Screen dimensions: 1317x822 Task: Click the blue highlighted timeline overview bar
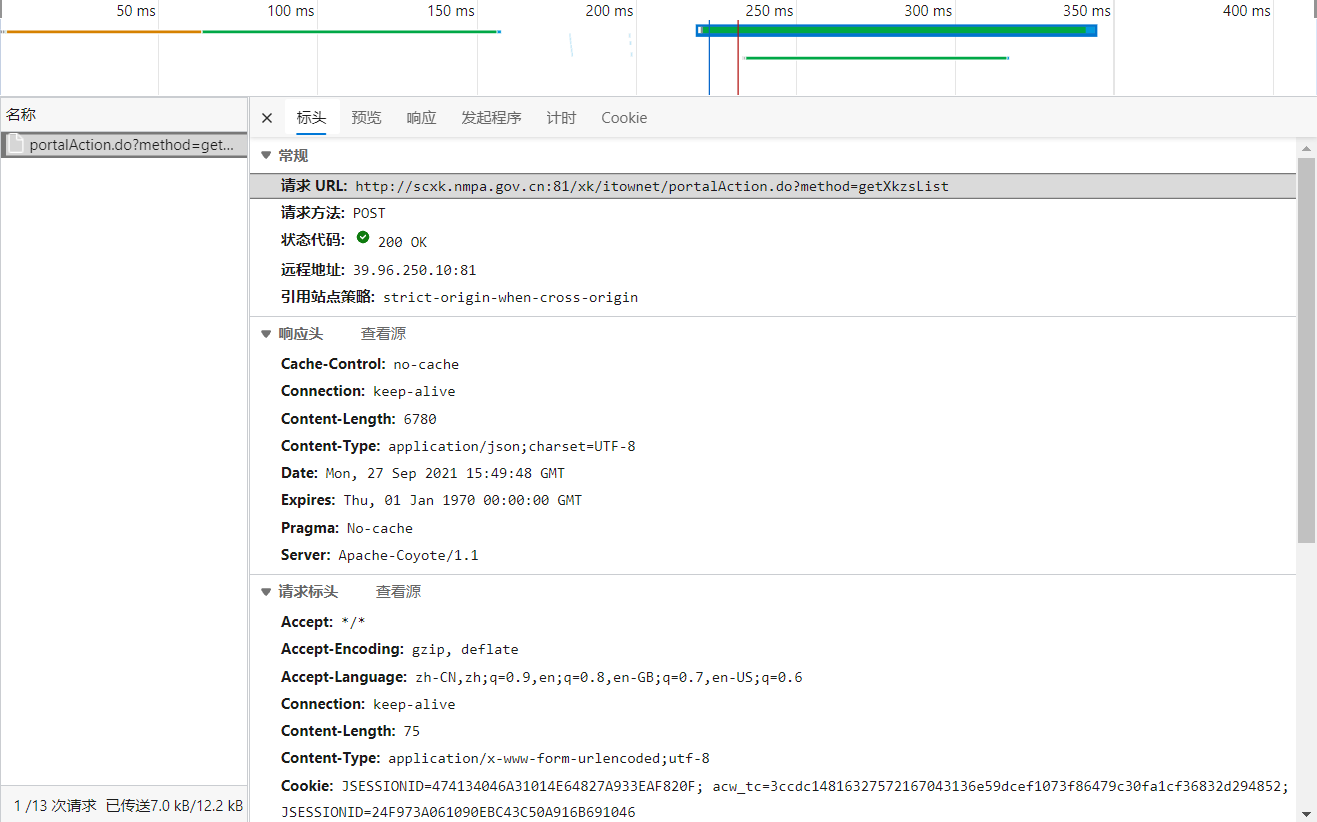[x=897, y=30]
